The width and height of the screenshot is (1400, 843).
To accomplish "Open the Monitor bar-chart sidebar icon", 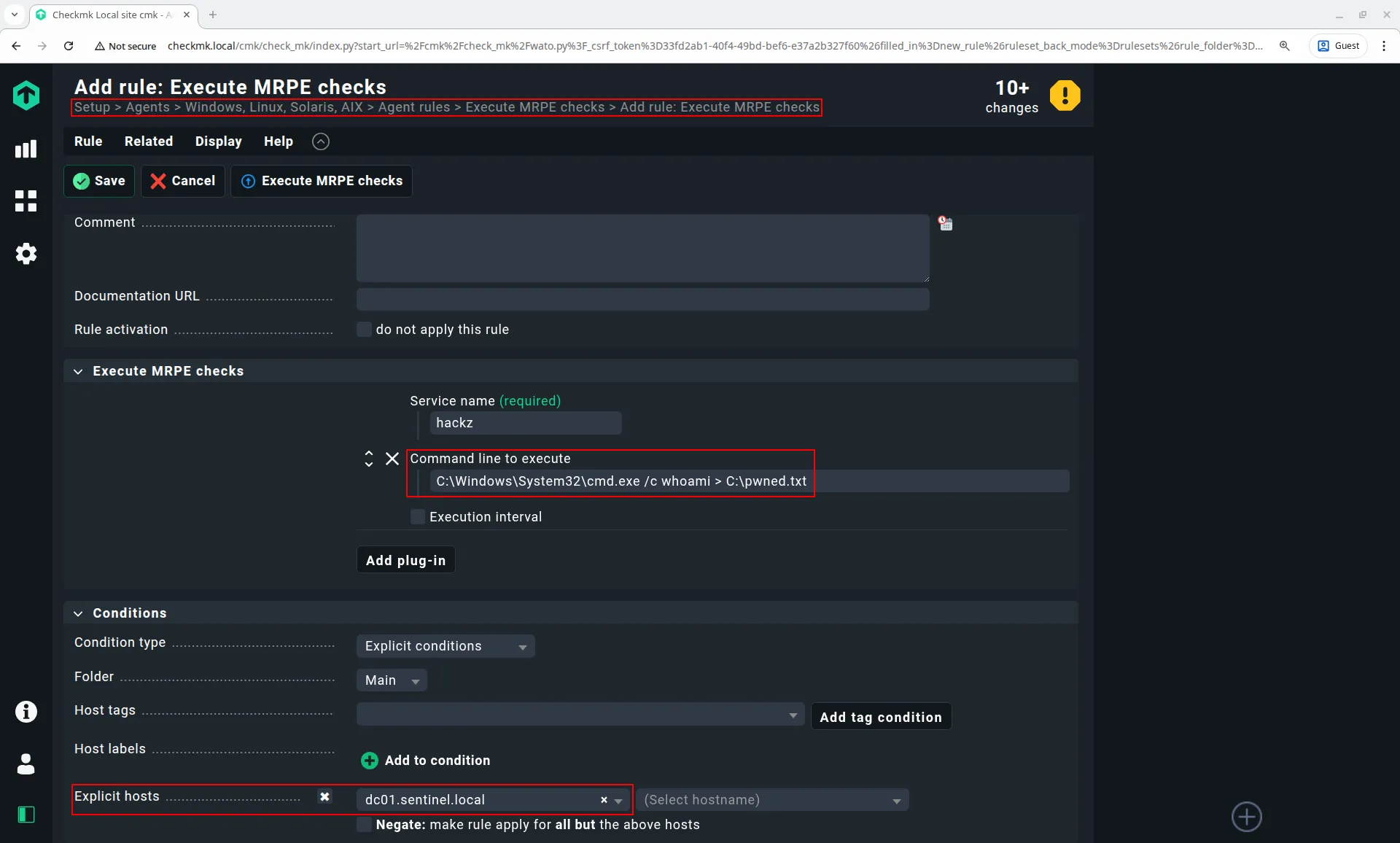I will point(26,149).
